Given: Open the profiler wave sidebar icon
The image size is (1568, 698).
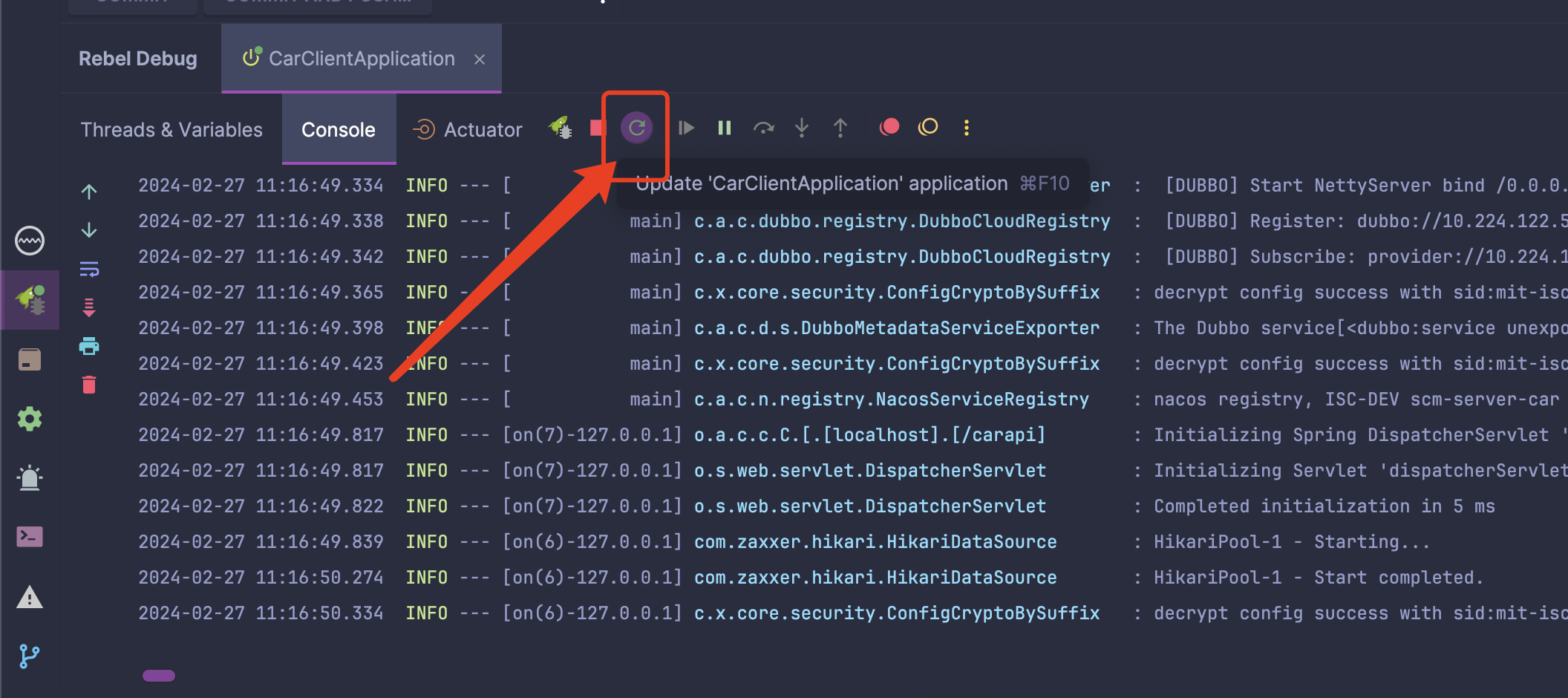Looking at the screenshot, I should coord(30,241).
